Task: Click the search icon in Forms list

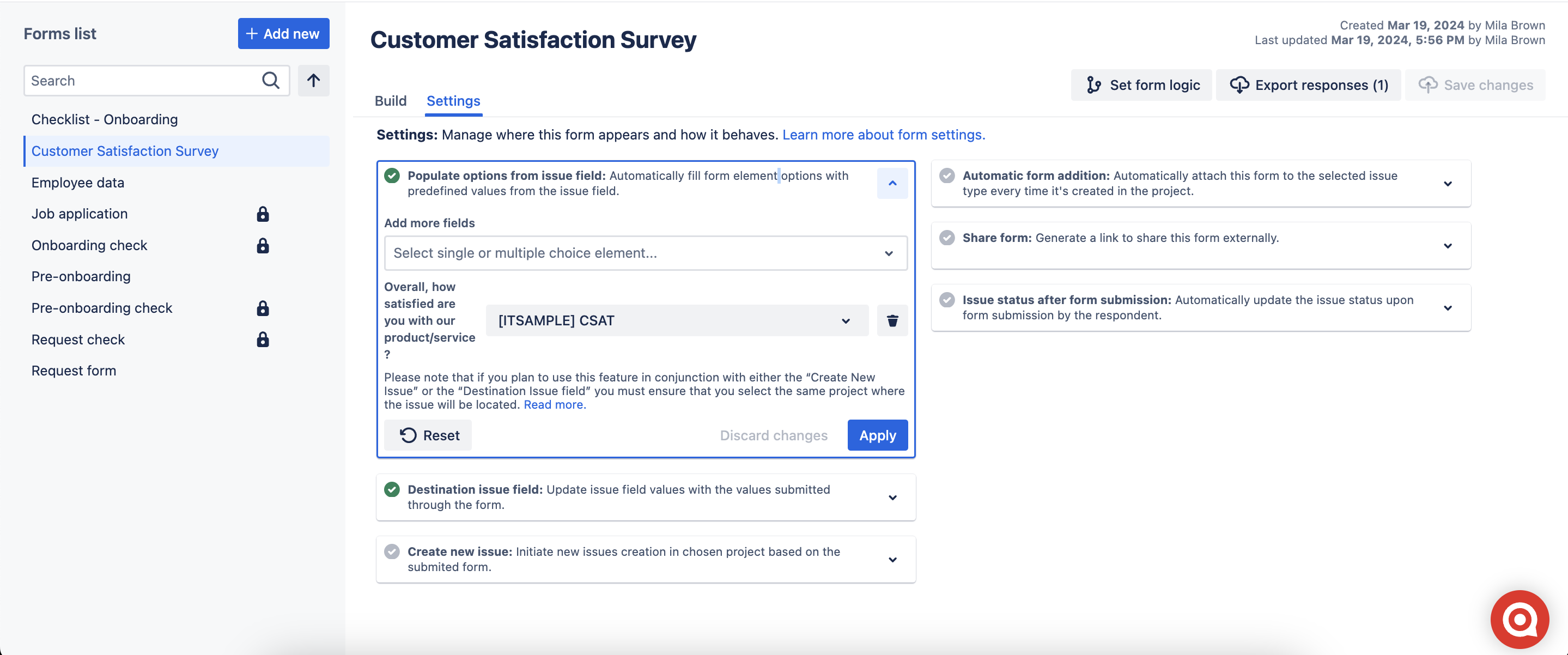Action: click(x=271, y=80)
